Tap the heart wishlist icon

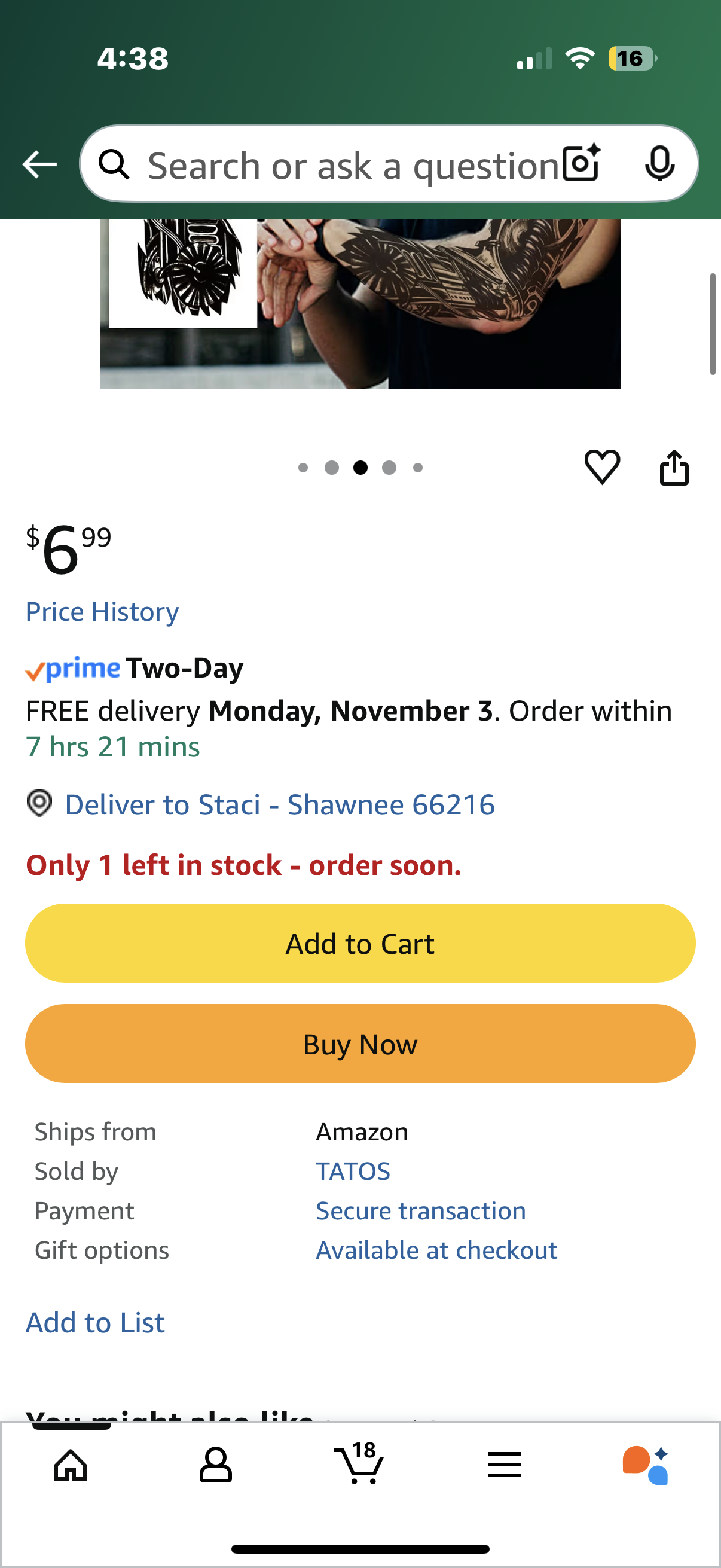pos(602,468)
